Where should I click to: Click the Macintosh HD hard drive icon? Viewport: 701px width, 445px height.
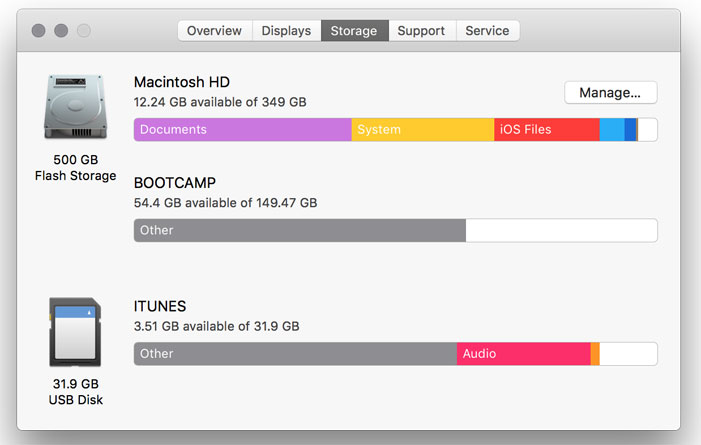pos(76,106)
